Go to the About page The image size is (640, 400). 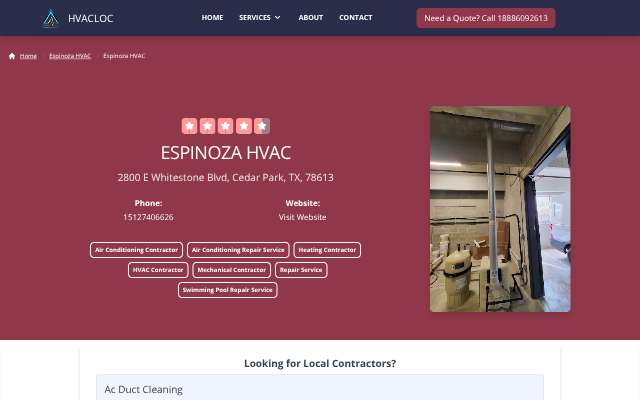click(311, 18)
